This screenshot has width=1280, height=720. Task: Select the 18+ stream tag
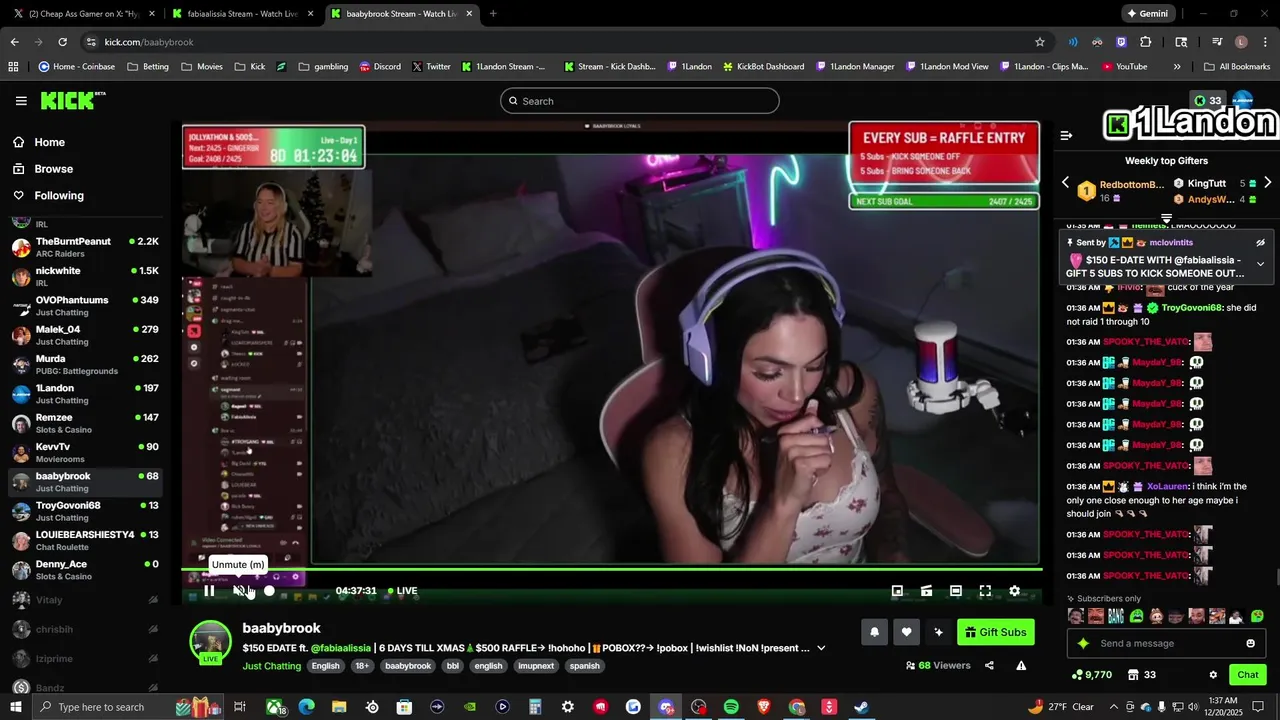tap(361, 666)
